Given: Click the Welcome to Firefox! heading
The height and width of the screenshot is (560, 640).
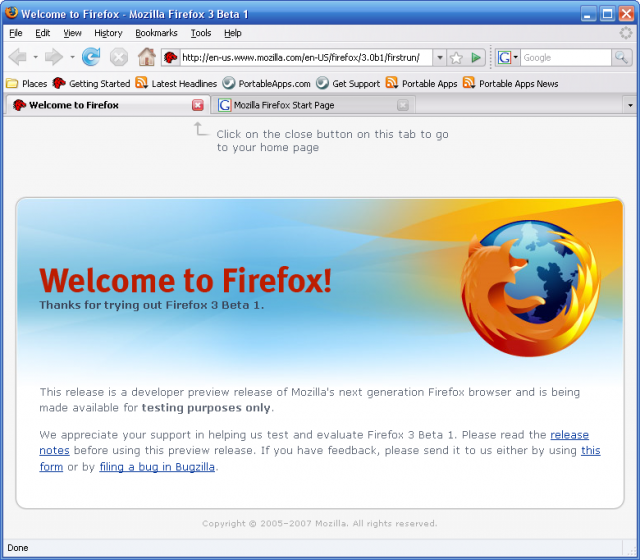Looking at the screenshot, I should point(186,280).
